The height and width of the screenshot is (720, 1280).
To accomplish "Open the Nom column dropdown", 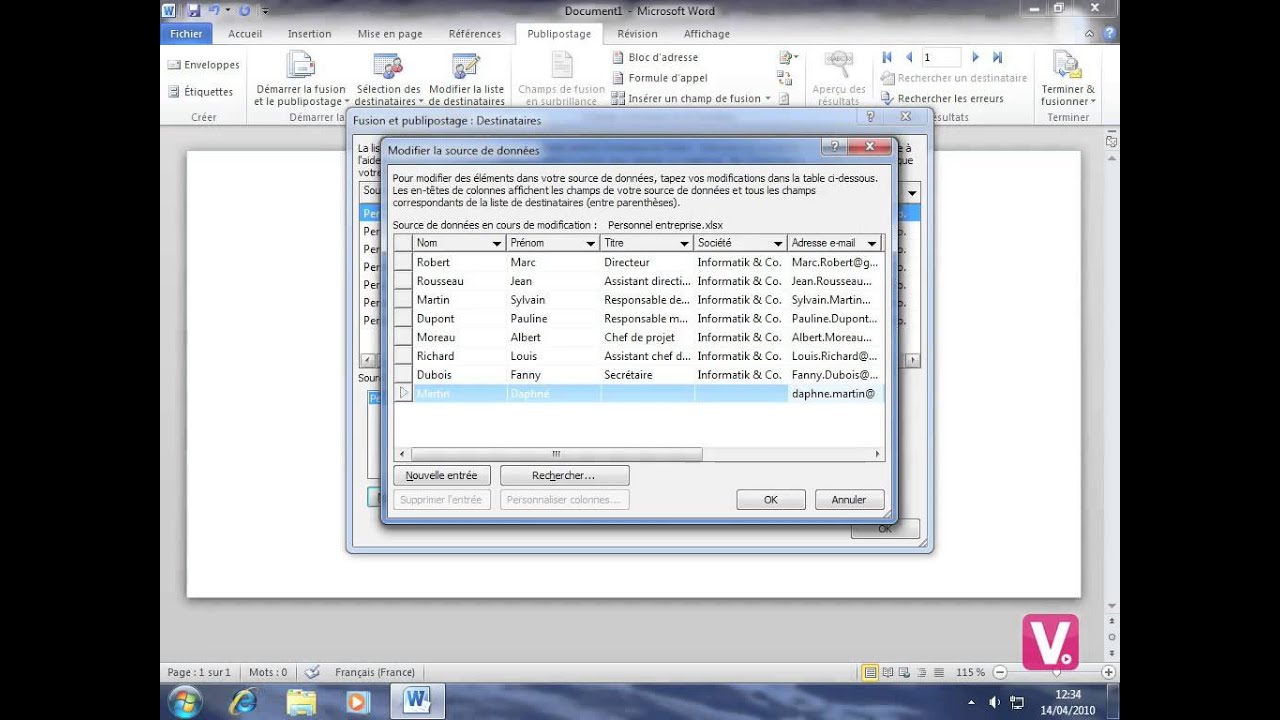I will (x=497, y=243).
